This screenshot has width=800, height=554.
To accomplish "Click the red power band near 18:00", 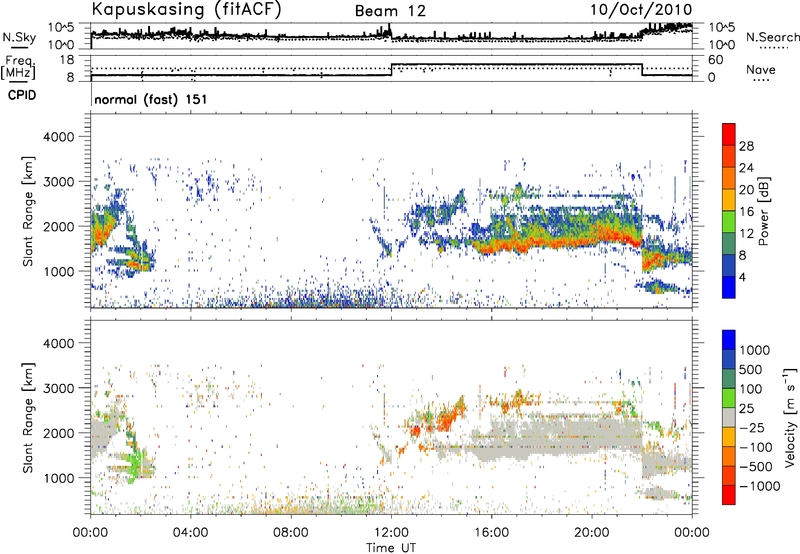I will click(542, 242).
